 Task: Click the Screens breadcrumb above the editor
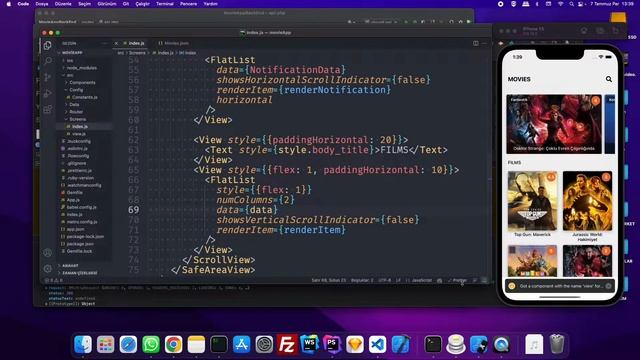point(137,53)
